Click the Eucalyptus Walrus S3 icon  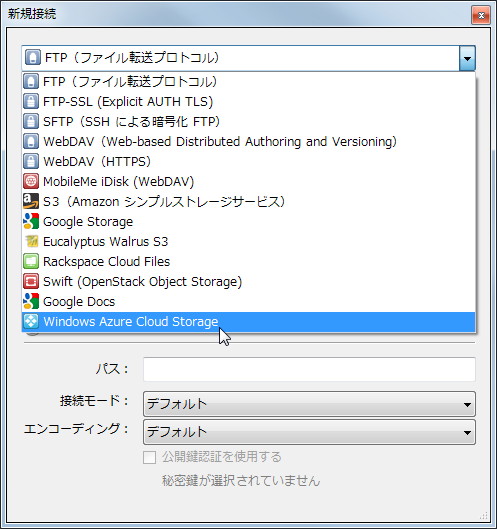tap(31, 242)
